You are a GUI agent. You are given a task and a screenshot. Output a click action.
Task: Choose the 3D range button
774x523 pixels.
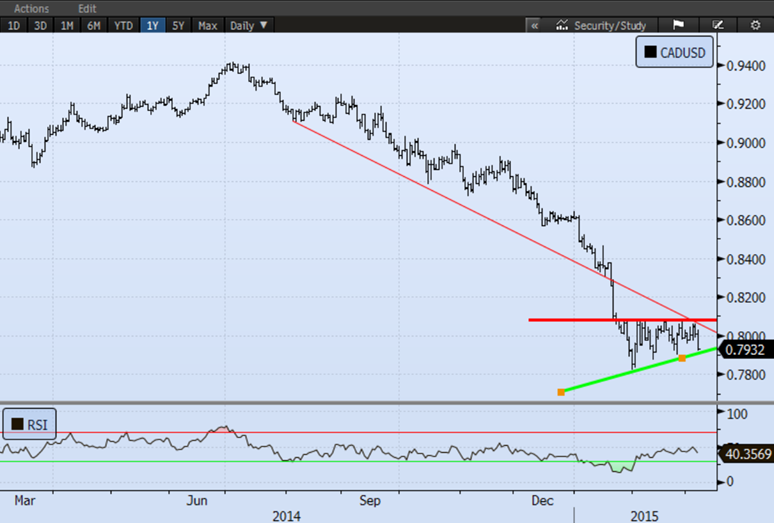(40, 25)
